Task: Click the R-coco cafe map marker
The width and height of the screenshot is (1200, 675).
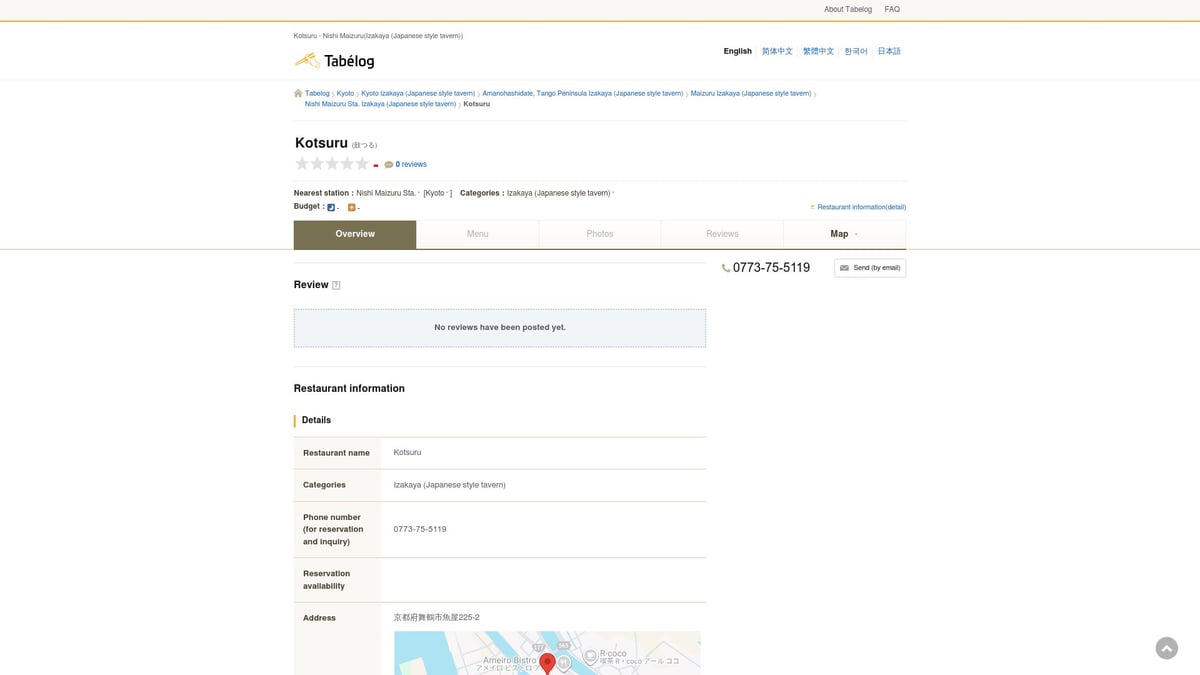Action: point(591,656)
